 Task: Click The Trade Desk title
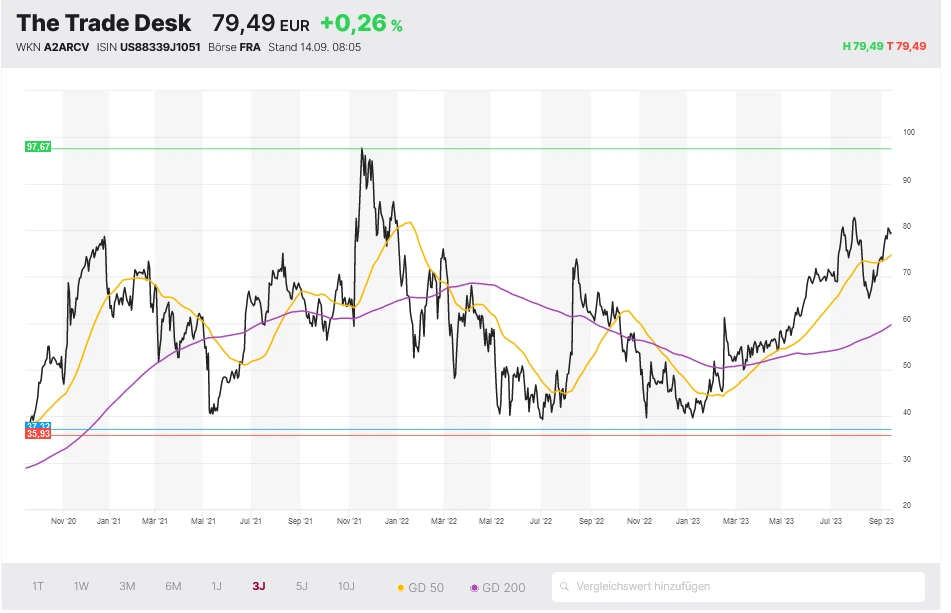tap(104, 22)
